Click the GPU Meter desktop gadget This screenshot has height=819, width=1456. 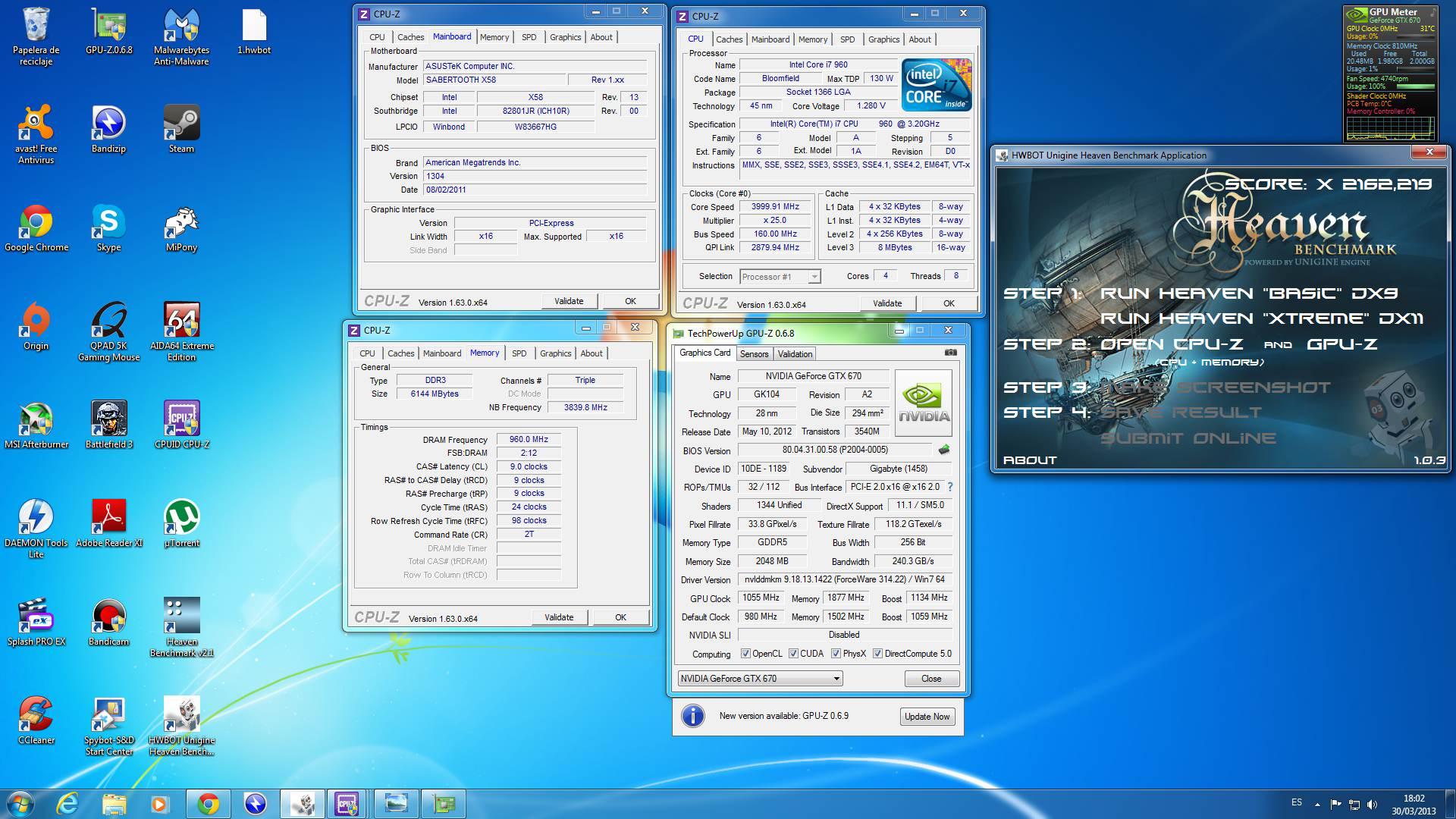pyautogui.click(x=1391, y=74)
